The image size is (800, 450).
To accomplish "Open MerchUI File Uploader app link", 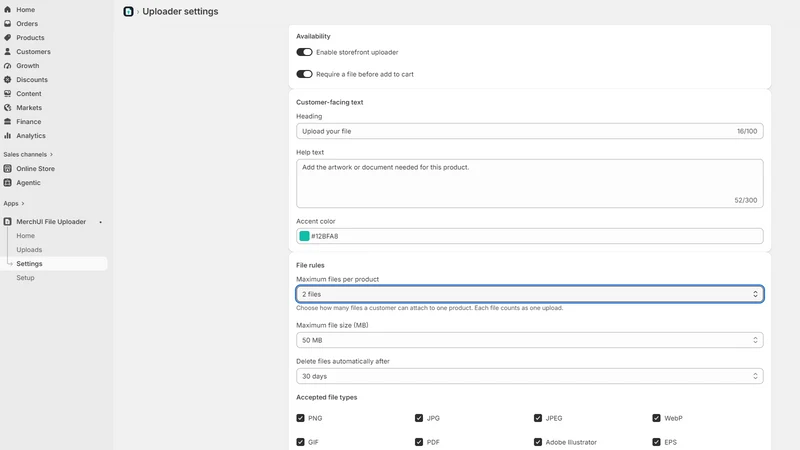I will (51, 222).
